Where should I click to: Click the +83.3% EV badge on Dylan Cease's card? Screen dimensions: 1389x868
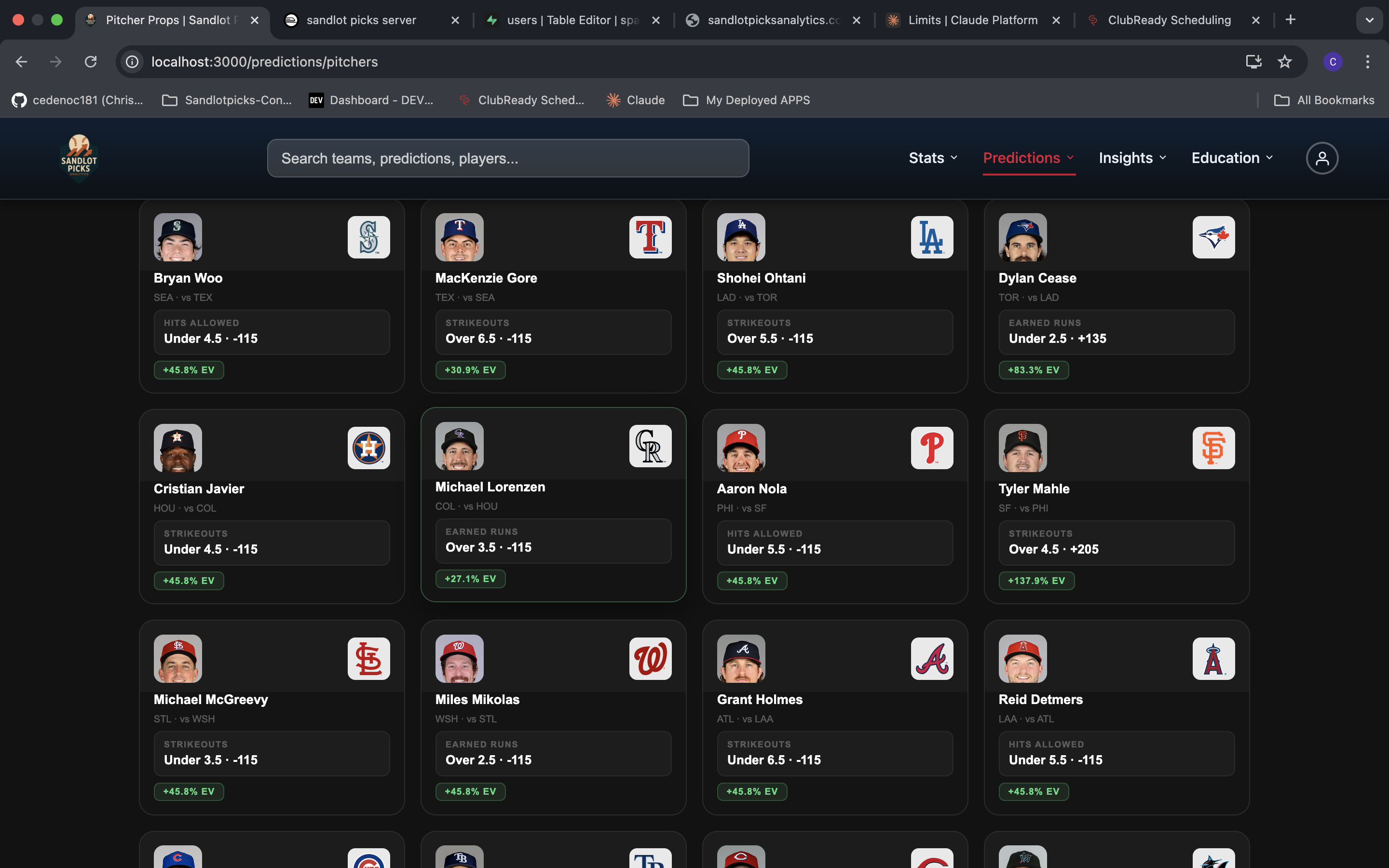click(x=1033, y=370)
